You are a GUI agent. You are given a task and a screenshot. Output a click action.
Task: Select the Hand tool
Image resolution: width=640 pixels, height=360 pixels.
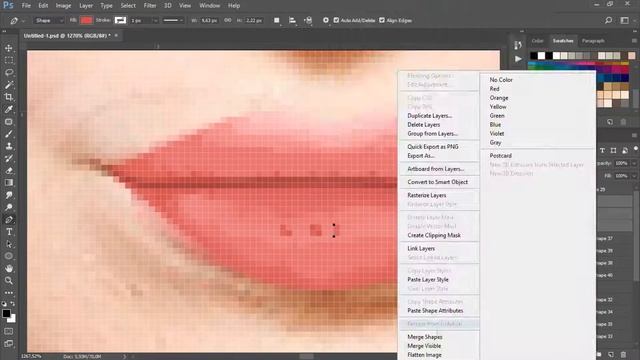9,269
